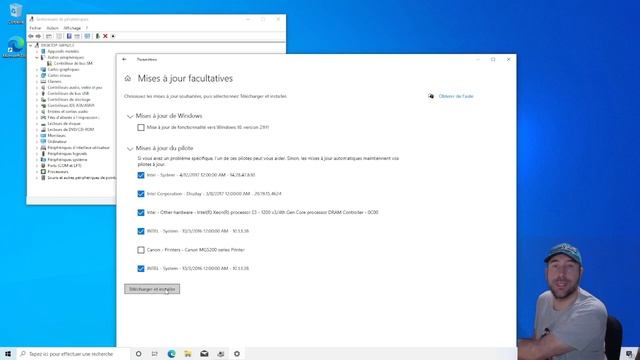Select Entrées et sorties audio category
The width and height of the screenshot is (640, 360).
[x=68, y=112]
